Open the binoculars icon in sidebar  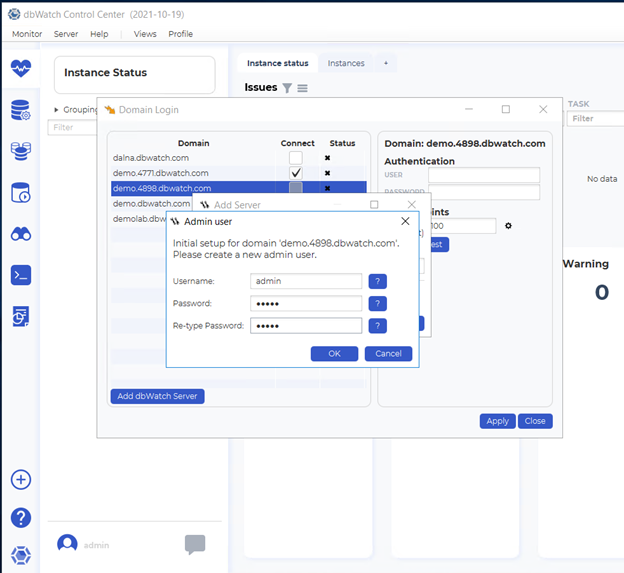tap(21, 234)
